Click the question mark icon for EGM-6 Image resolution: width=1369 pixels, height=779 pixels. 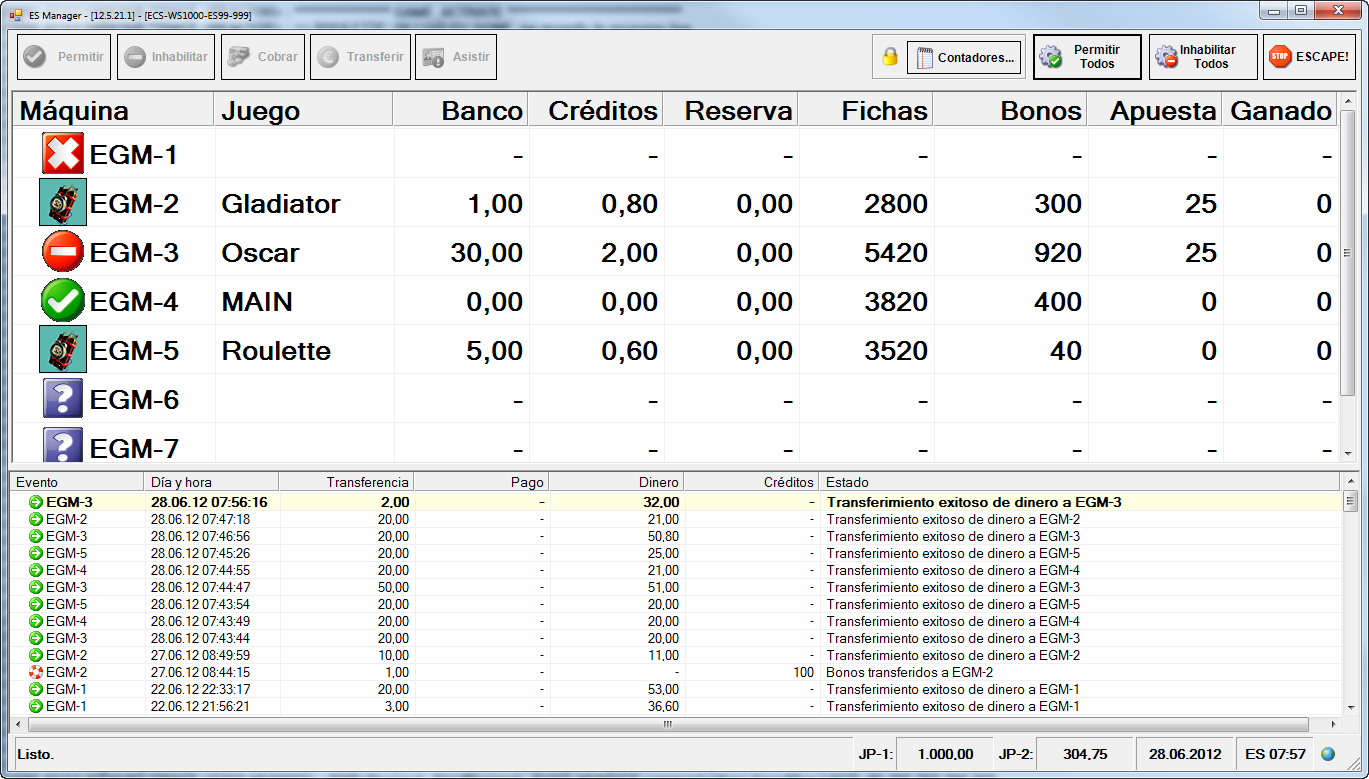point(63,399)
